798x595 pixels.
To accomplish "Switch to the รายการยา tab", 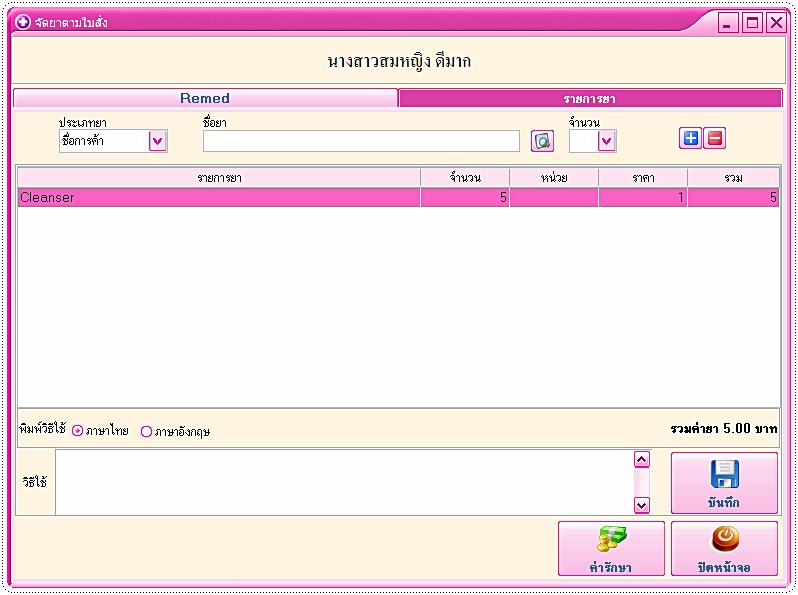I will [590, 99].
